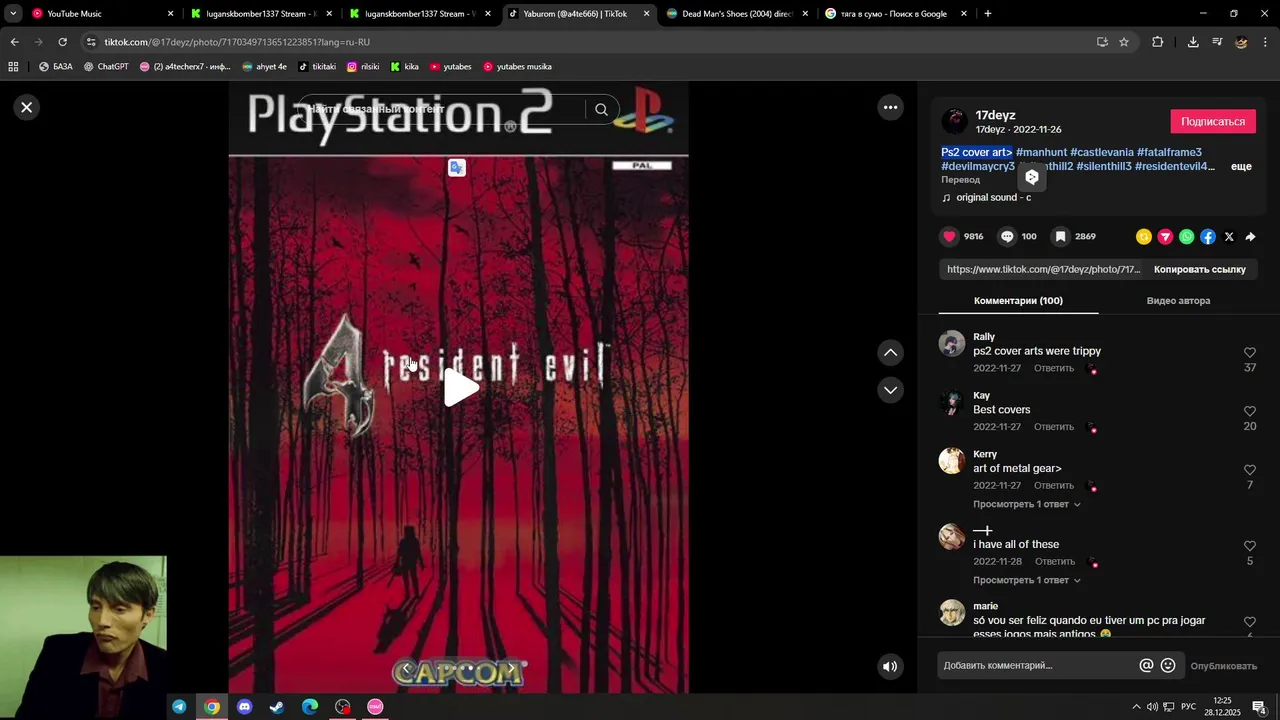
Task: Click the #manhunt hashtag
Action: [1041, 152]
